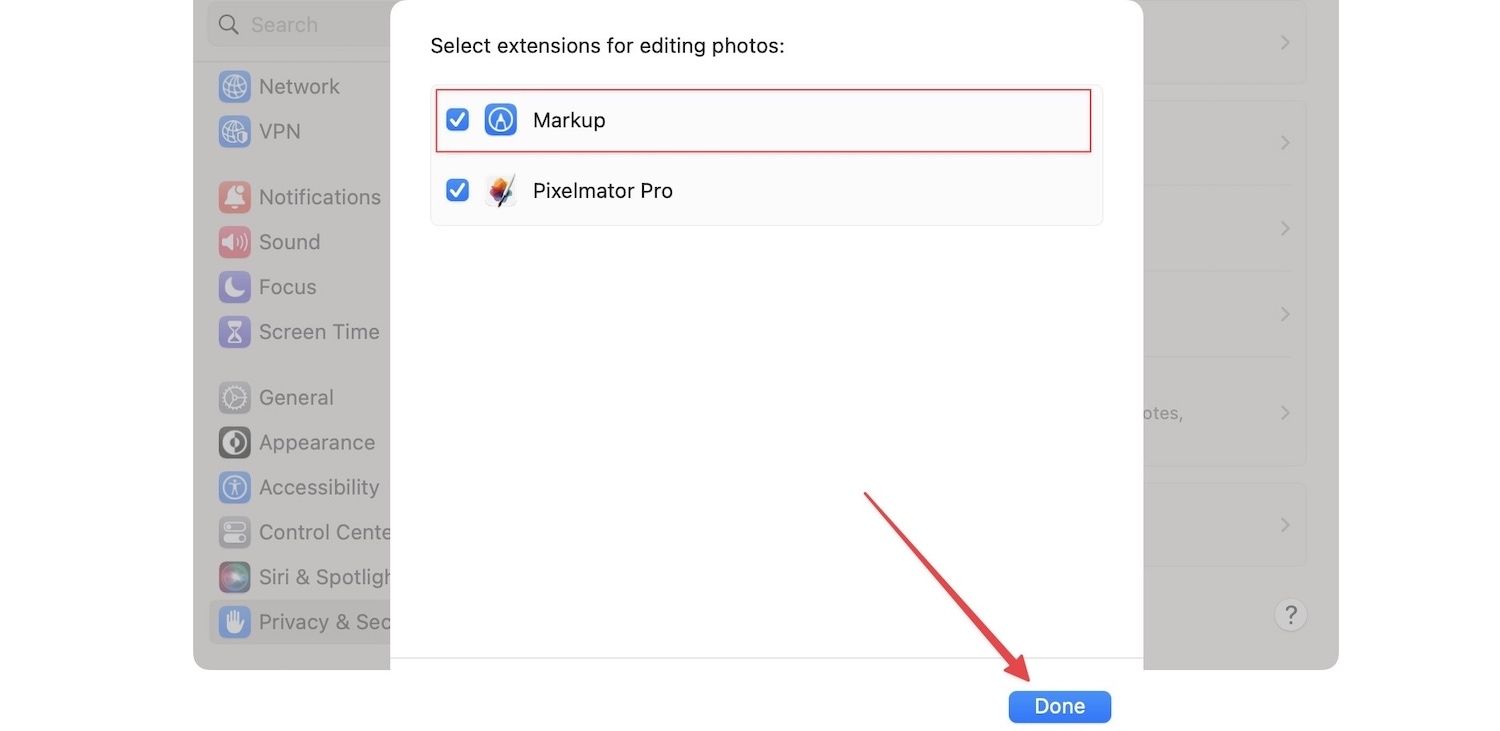Disable the Pixelmator Pro extension
This screenshot has width=1500, height=731.
457,190
